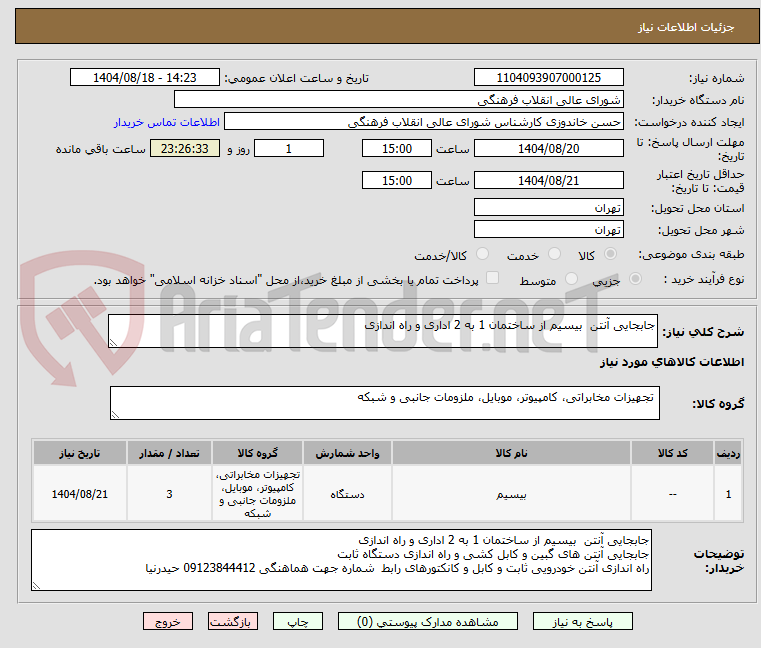761x648 pixels.
Task: Click the گروه کالا table column header
Action: 257,453
